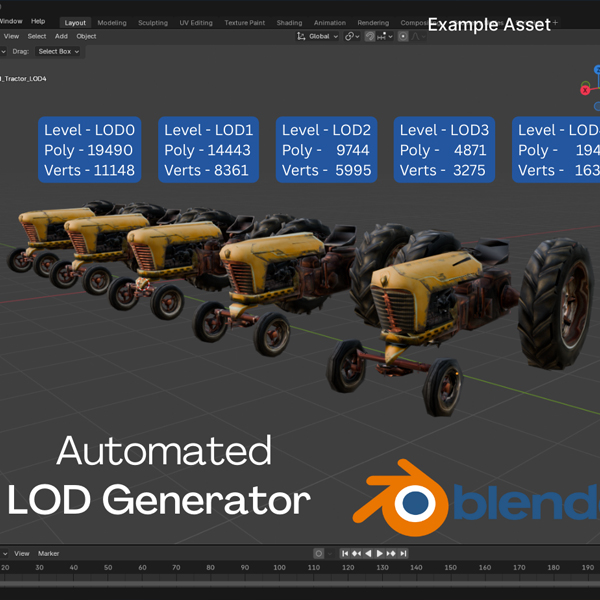Screen dimensions: 600x600
Task: Open the pivot point dropdown
Action: tap(351, 36)
